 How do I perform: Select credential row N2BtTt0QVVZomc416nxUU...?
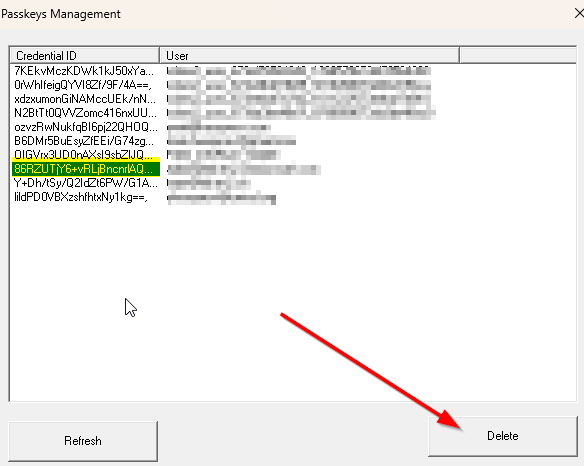click(85, 113)
